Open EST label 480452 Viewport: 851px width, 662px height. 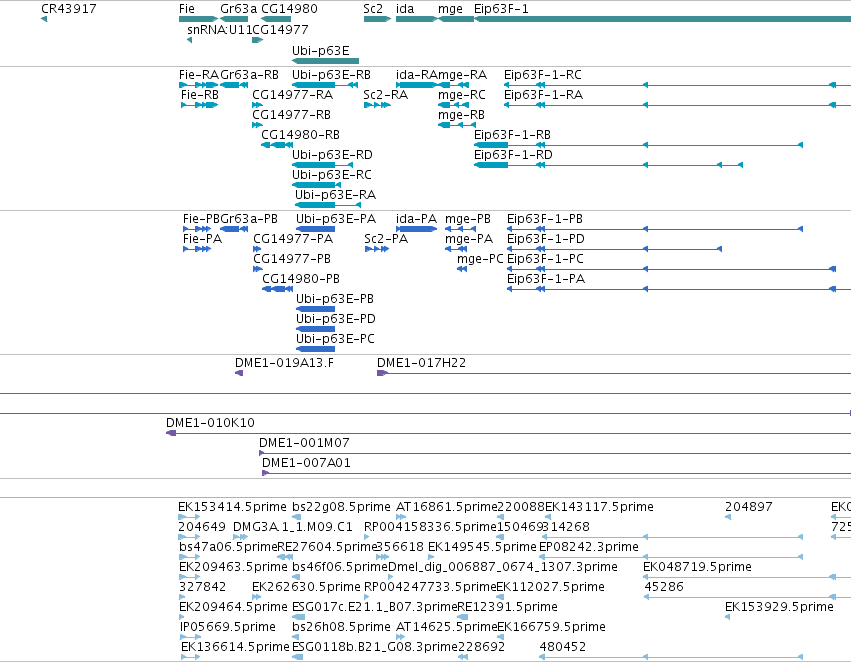pyautogui.click(x=562, y=647)
